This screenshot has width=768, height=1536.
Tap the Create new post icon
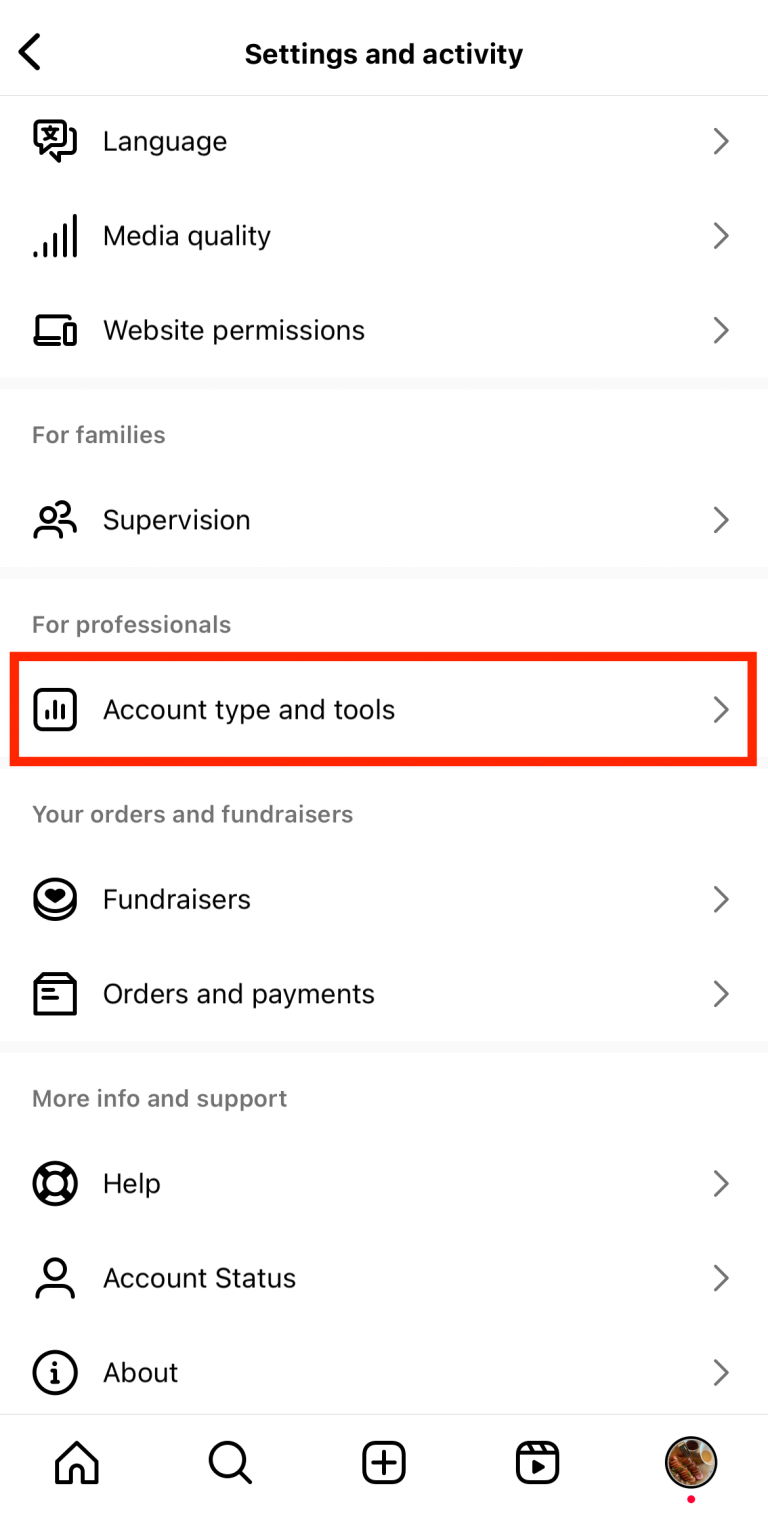click(x=383, y=1462)
